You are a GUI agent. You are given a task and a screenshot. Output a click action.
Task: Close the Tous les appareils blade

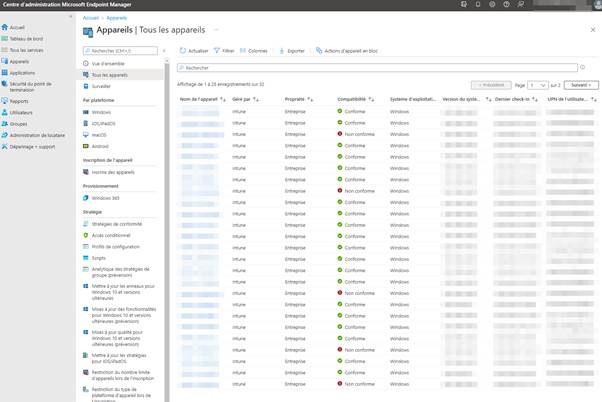pyautogui.click(x=593, y=30)
